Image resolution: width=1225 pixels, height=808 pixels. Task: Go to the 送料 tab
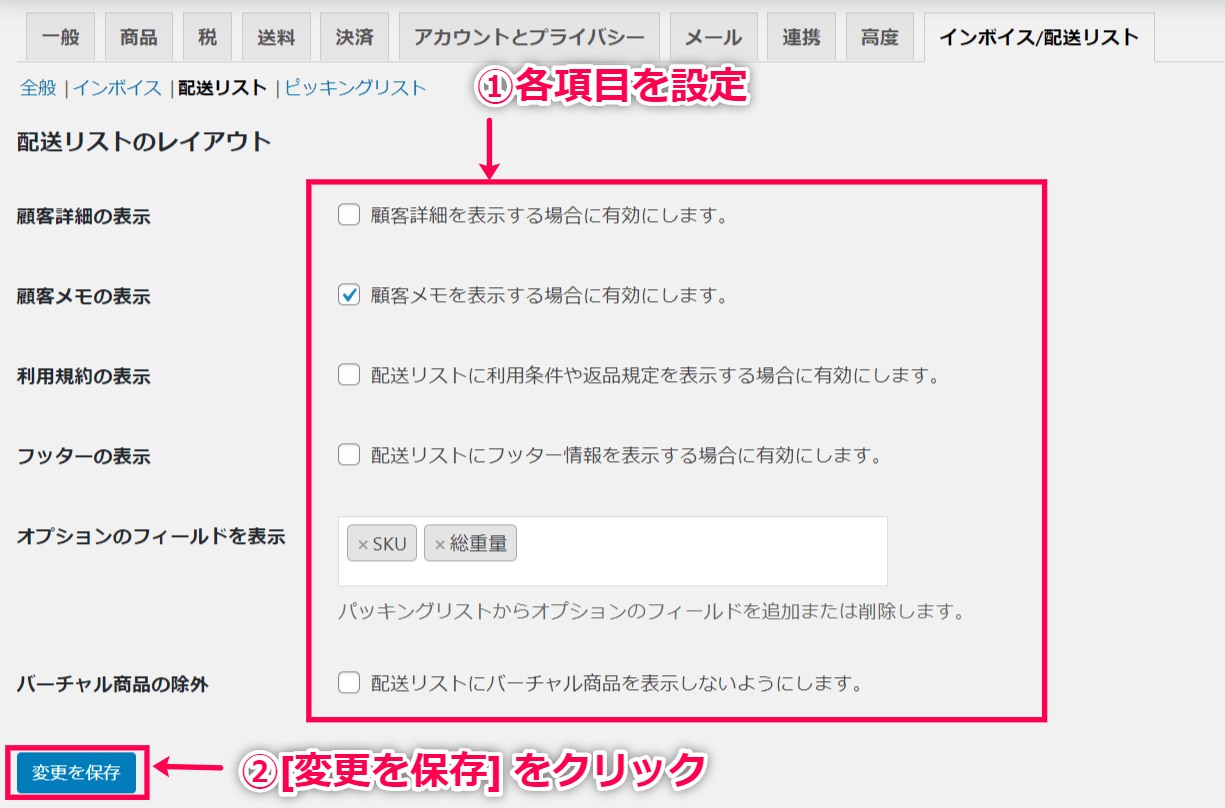coord(276,38)
